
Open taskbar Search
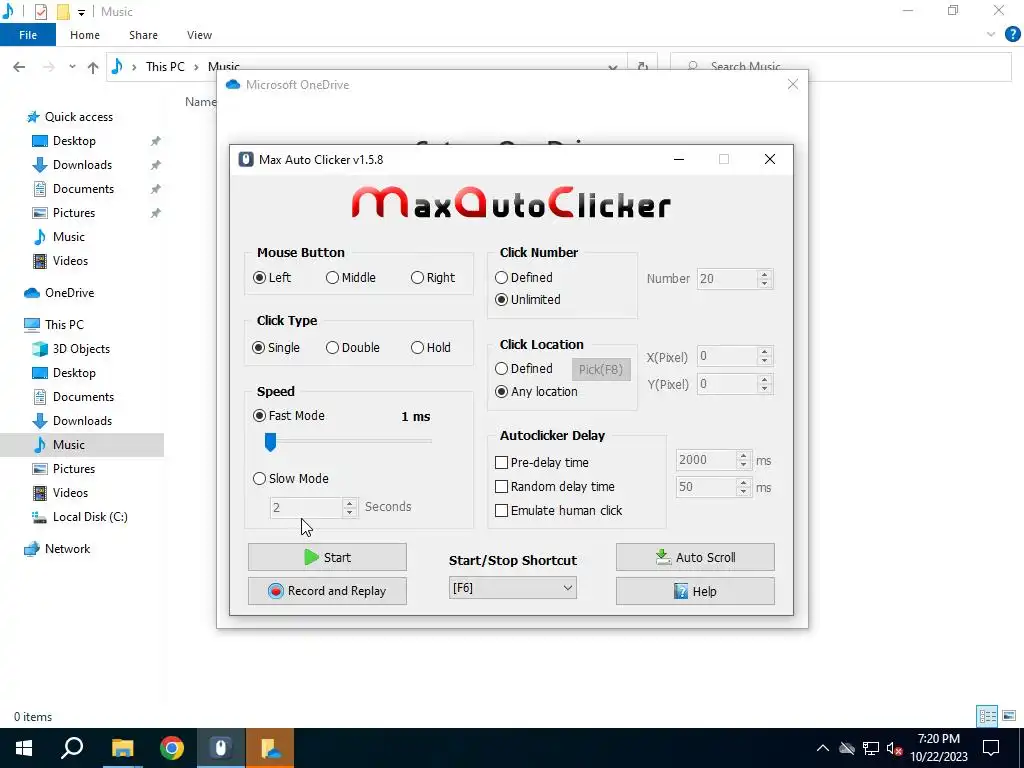point(72,748)
